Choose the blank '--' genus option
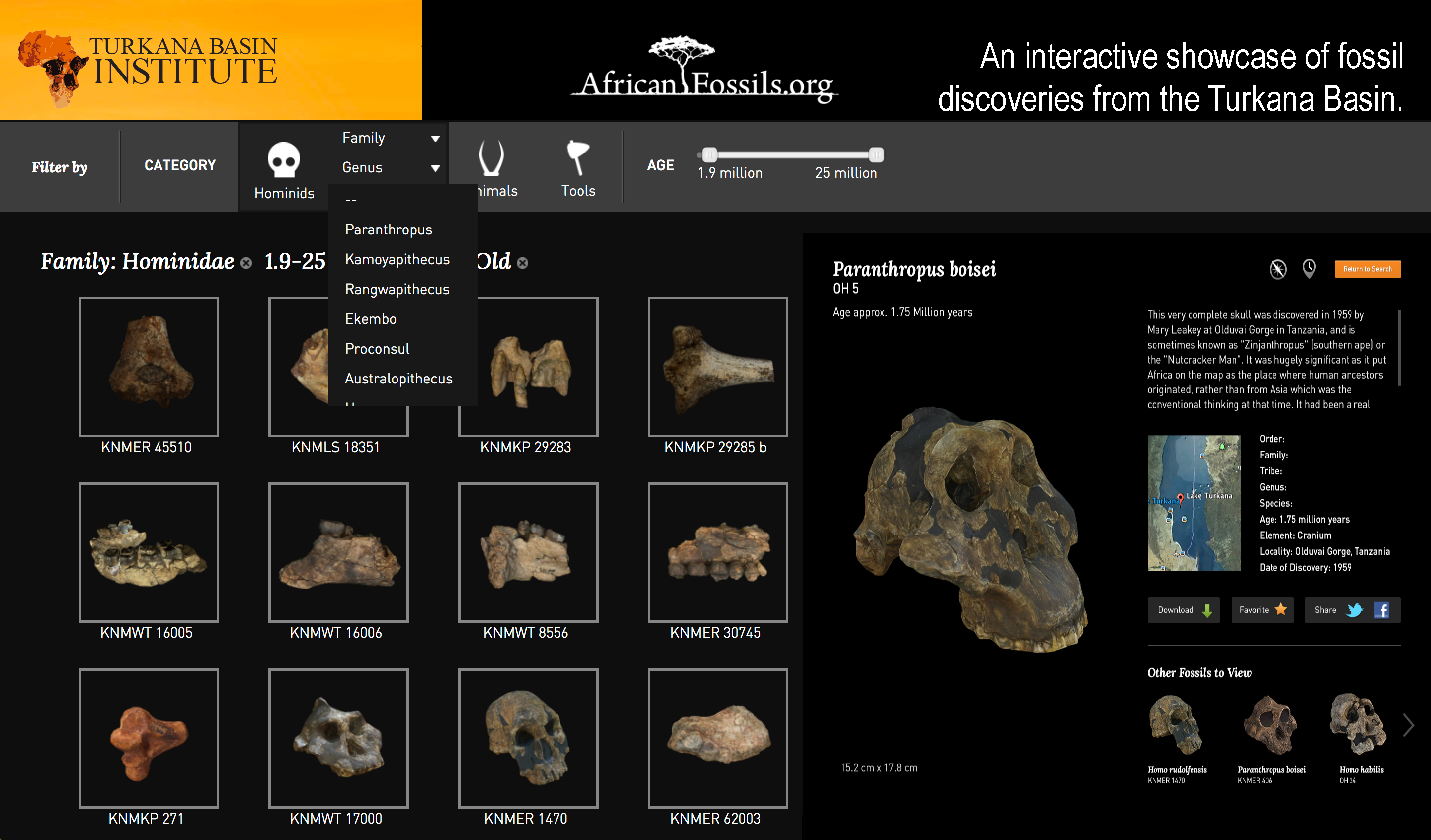The image size is (1431, 840). [x=351, y=200]
